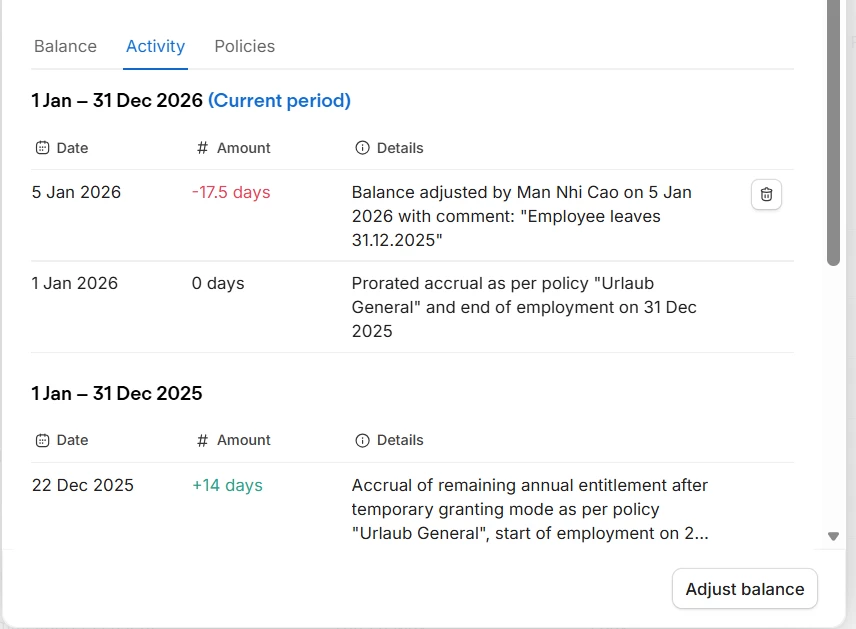The image size is (856, 629).
Task: Click info icon beside Details in 2026 period
Action: [362, 148]
